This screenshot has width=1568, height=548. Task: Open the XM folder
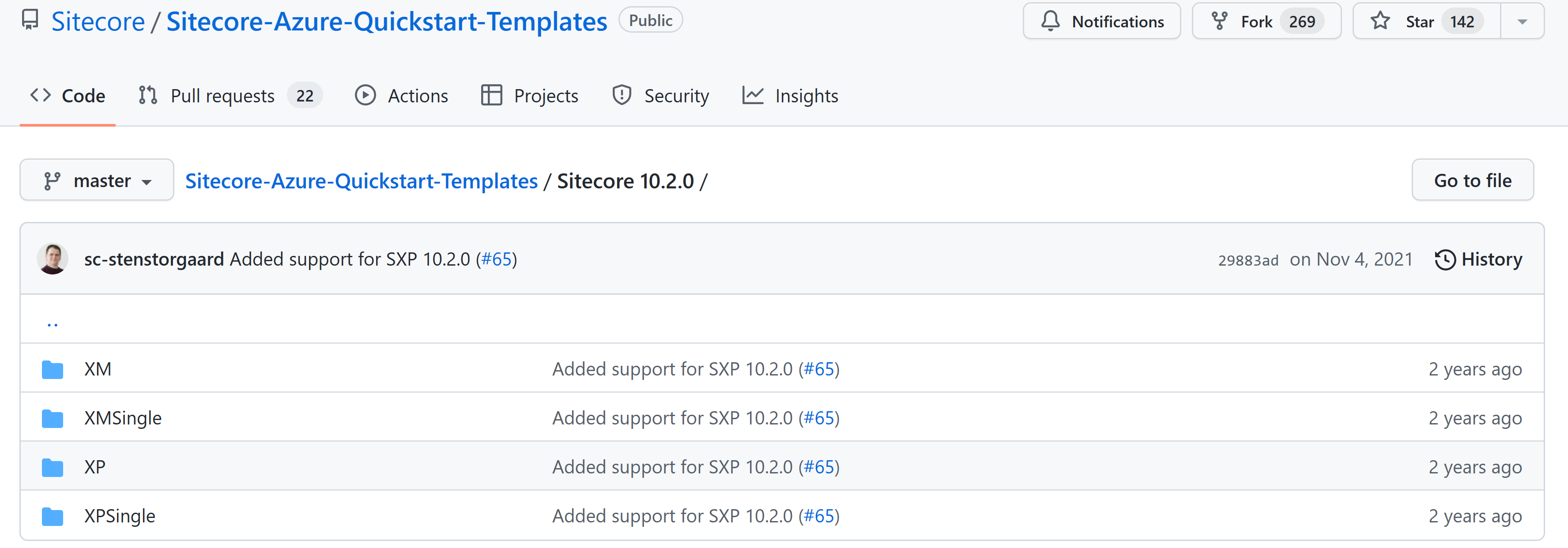point(98,369)
